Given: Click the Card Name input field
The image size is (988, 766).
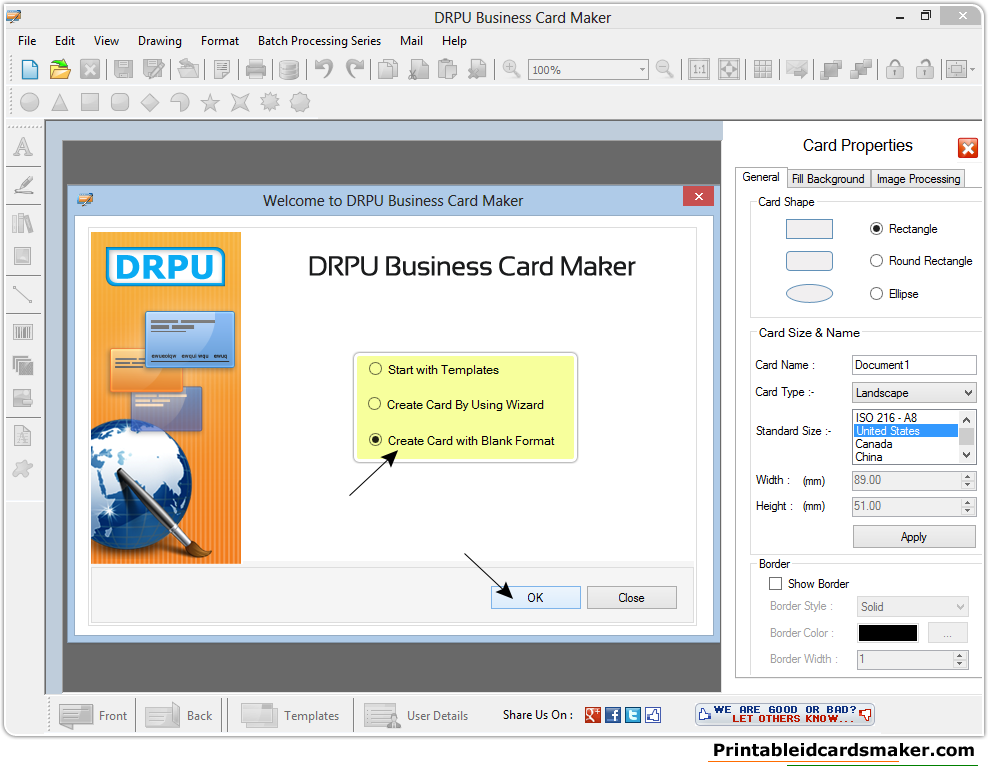Looking at the screenshot, I should [x=914, y=365].
